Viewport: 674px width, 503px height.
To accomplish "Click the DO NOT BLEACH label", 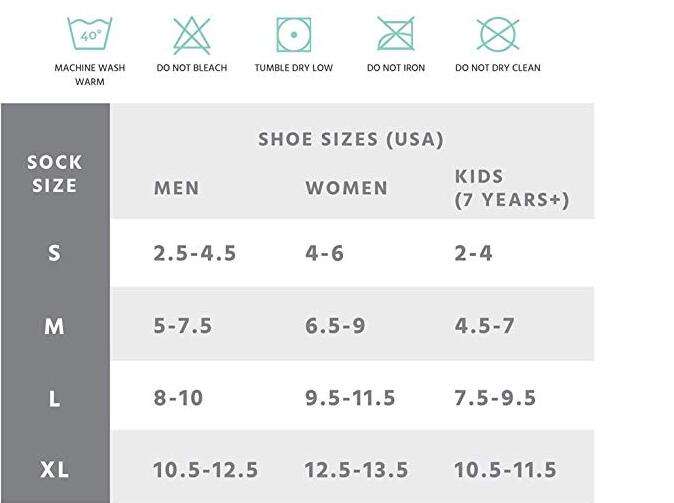I will click(x=192, y=68).
